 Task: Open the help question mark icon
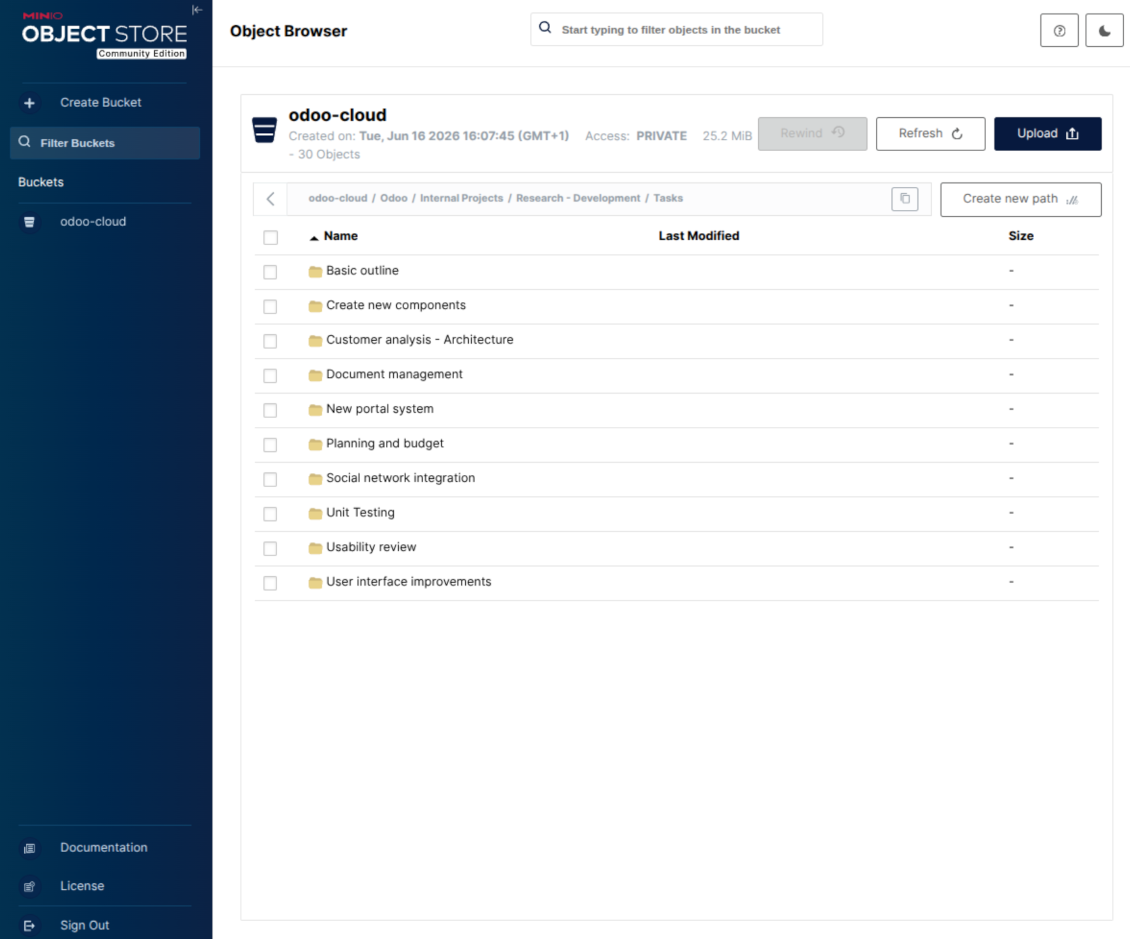[1059, 30]
